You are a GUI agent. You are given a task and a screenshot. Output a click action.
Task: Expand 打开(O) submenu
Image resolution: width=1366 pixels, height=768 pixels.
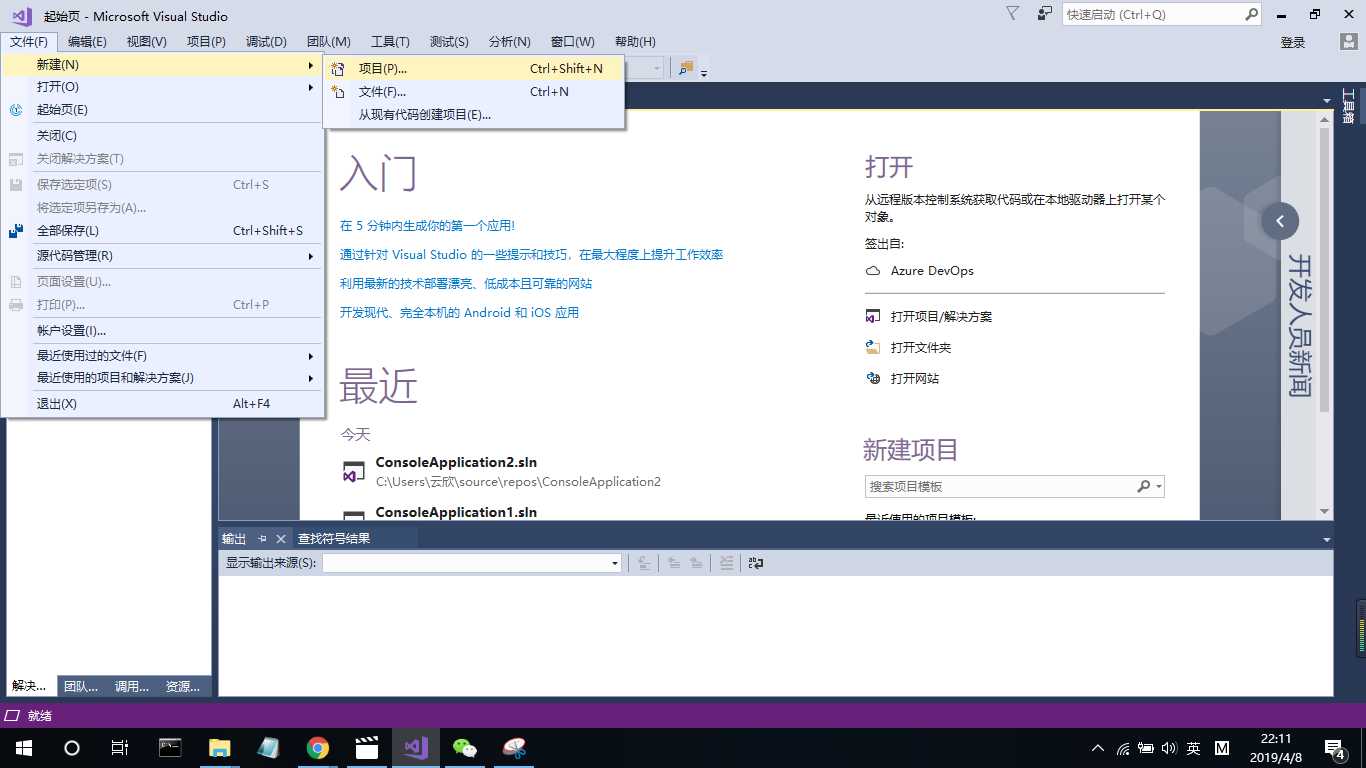[x=162, y=86]
